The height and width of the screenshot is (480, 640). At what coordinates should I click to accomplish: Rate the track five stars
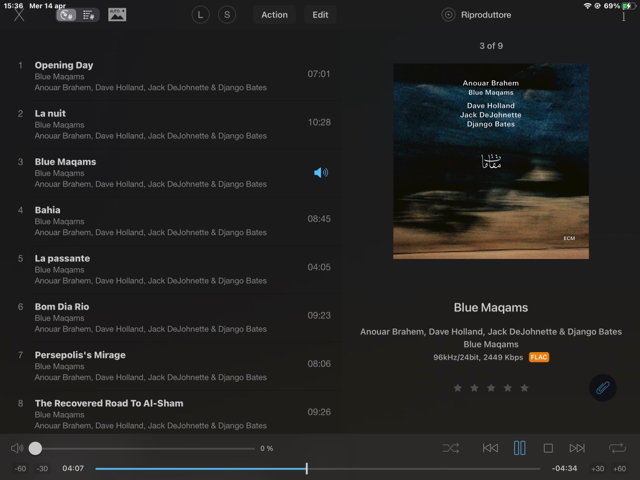524,388
